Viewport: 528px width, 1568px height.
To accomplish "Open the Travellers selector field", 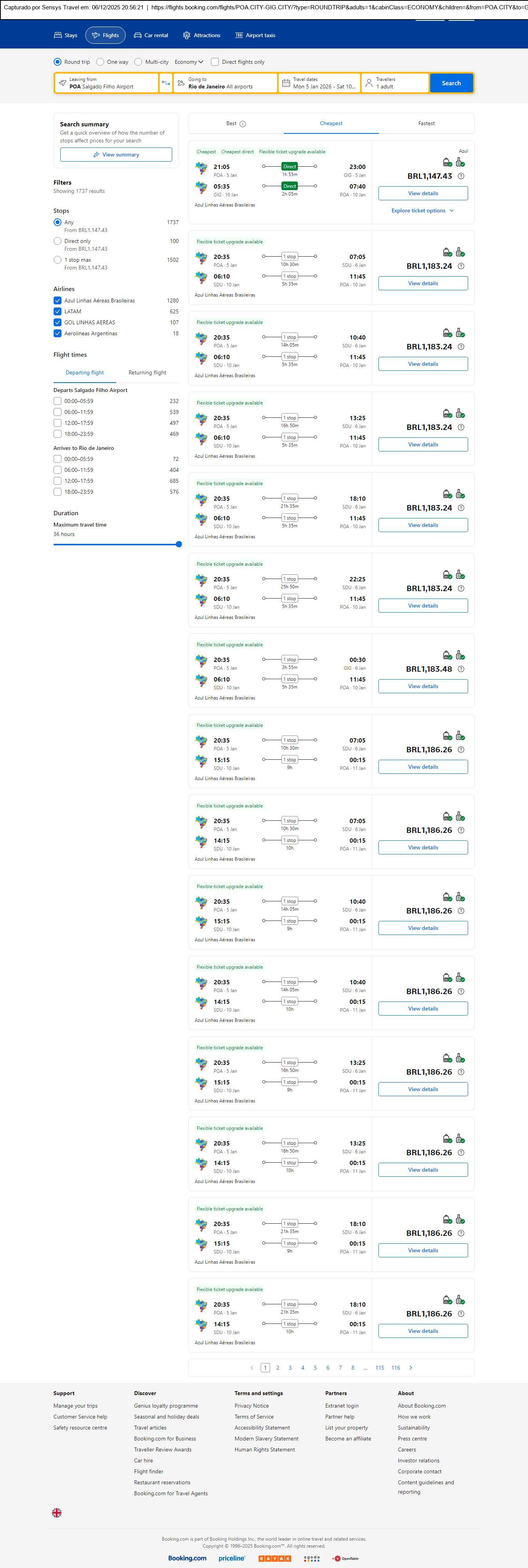I will pos(395,83).
